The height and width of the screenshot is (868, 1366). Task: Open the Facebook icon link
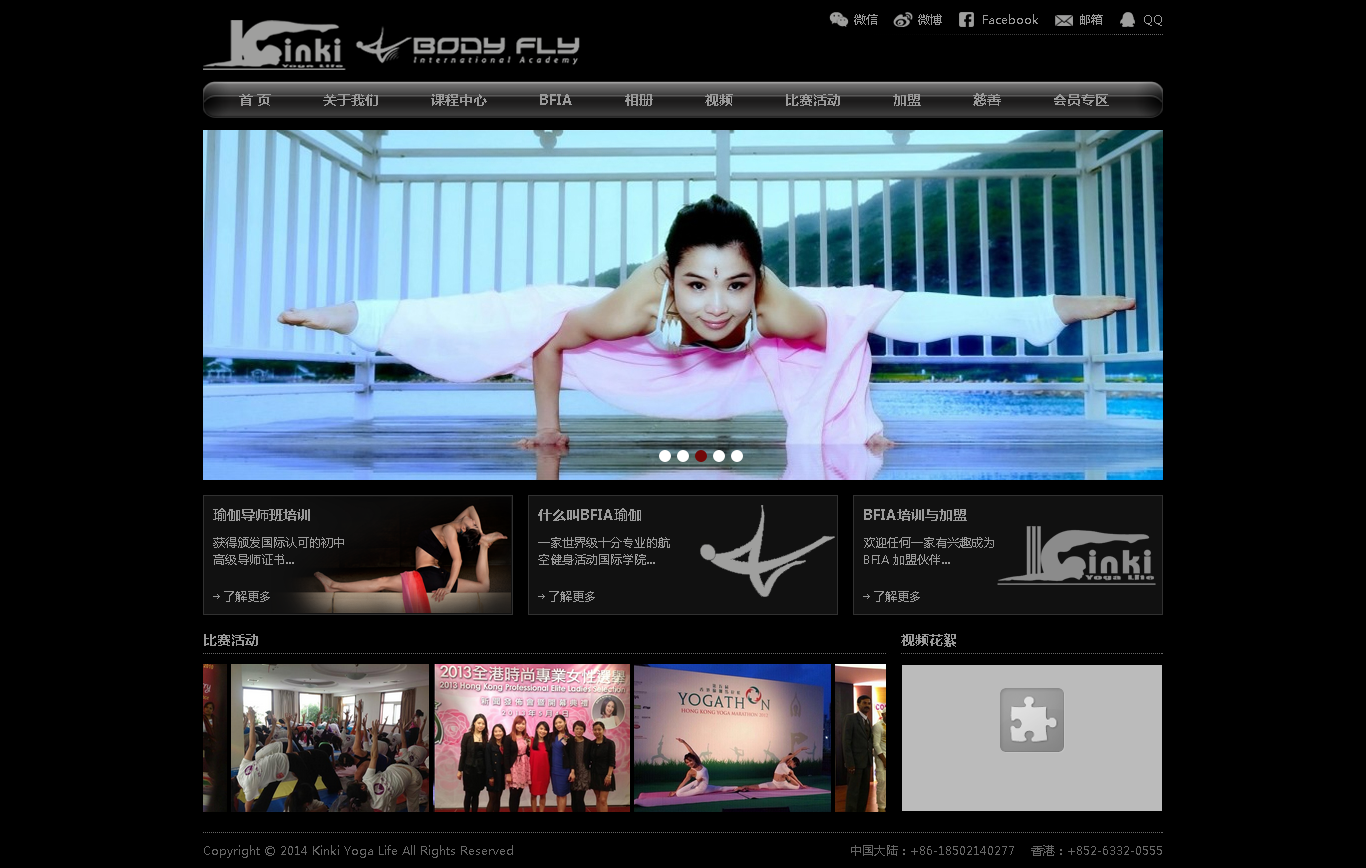pos(966,20)
